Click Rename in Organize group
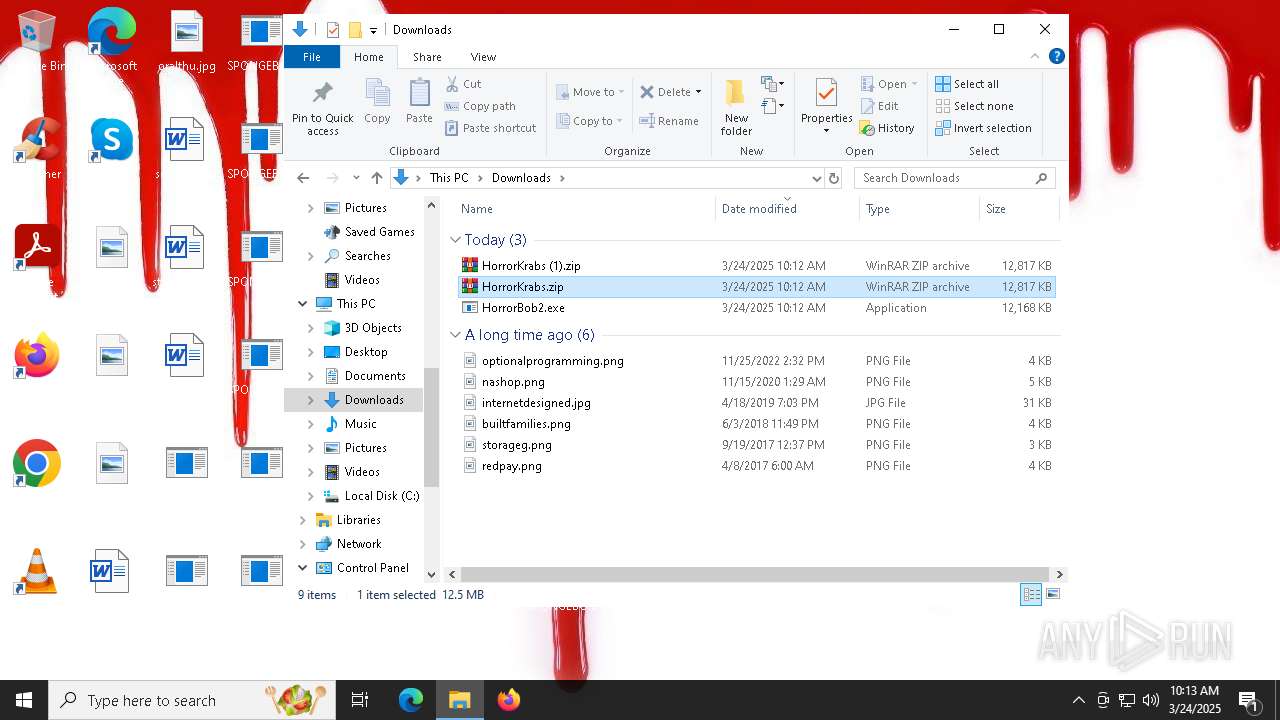The image size is (1280, 720). (x=669, y=121)
